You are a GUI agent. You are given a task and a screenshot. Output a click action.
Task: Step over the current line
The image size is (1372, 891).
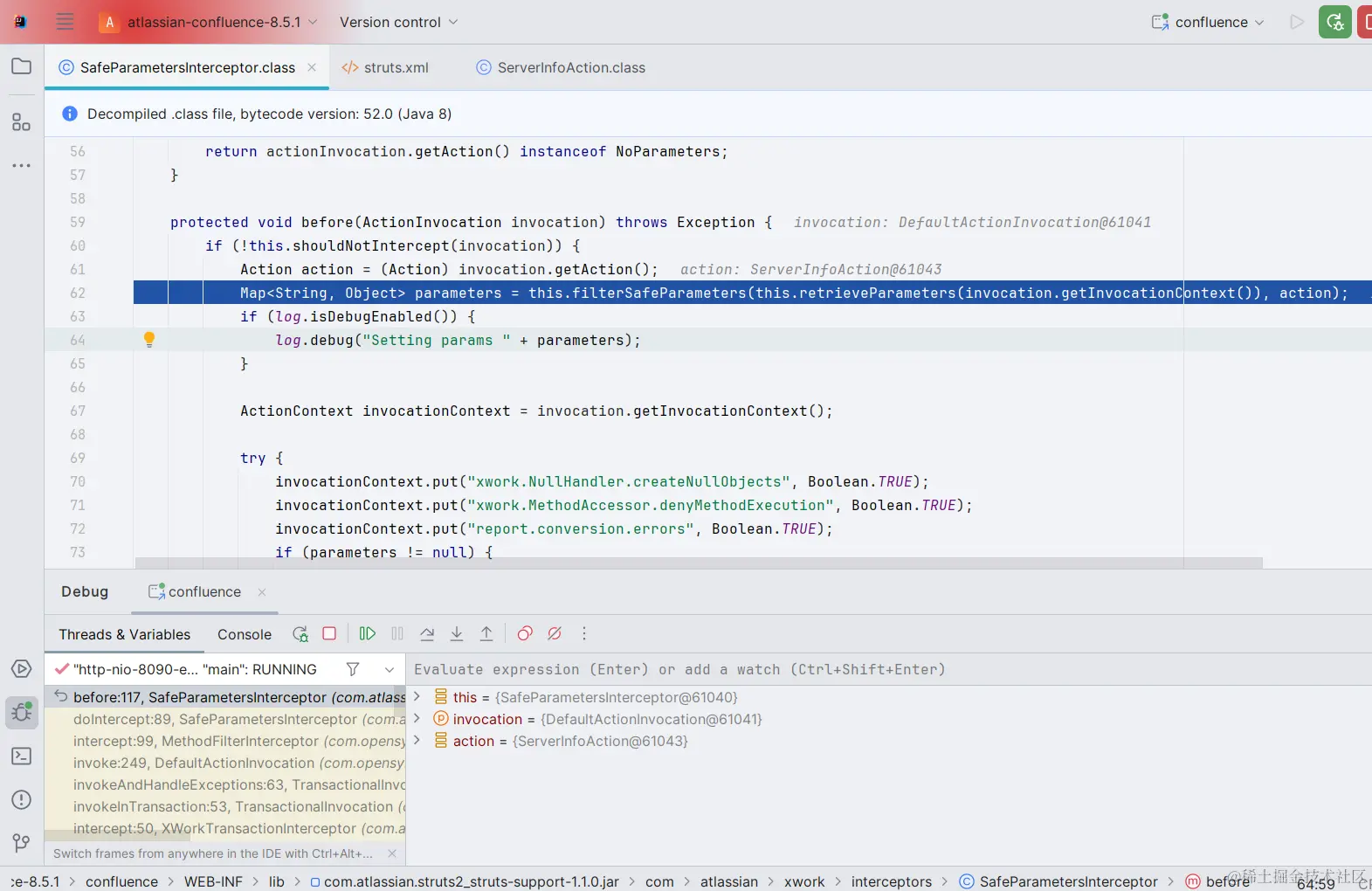point(427,634)
